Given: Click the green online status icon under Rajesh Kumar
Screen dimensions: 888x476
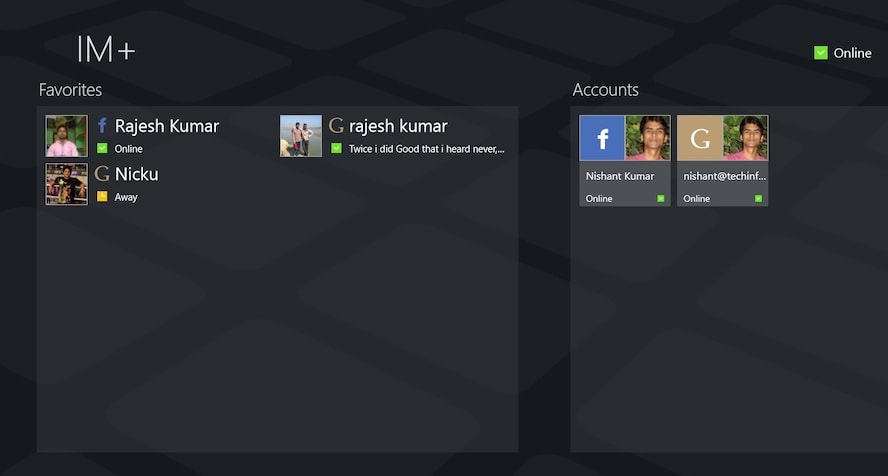Looking at the screenshot, I should [102, 148].
